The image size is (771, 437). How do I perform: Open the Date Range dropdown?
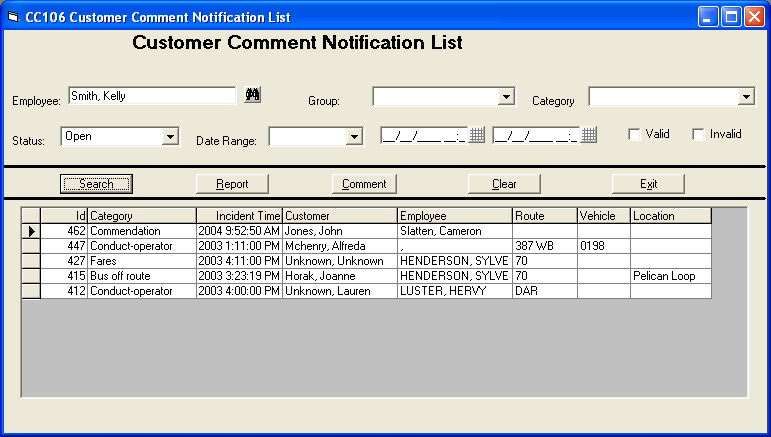point(353,137)
